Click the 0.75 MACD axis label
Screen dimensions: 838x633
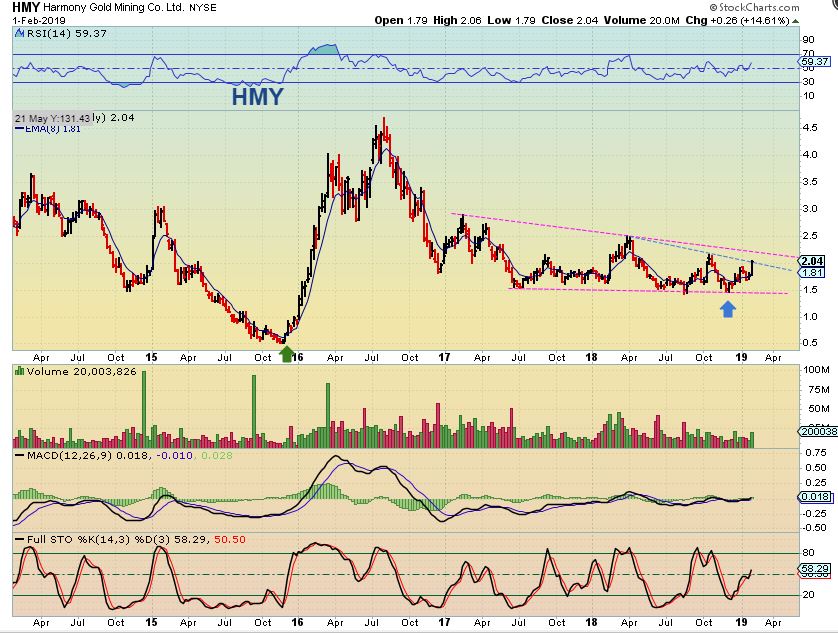(816, 452)
